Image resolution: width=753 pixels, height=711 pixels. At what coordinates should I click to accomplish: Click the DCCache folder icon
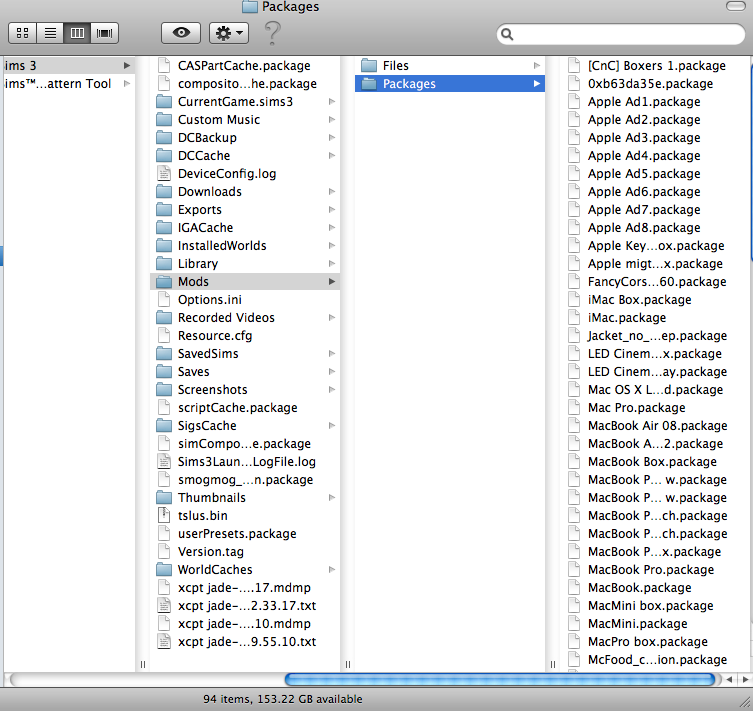(x=164, y=156)
